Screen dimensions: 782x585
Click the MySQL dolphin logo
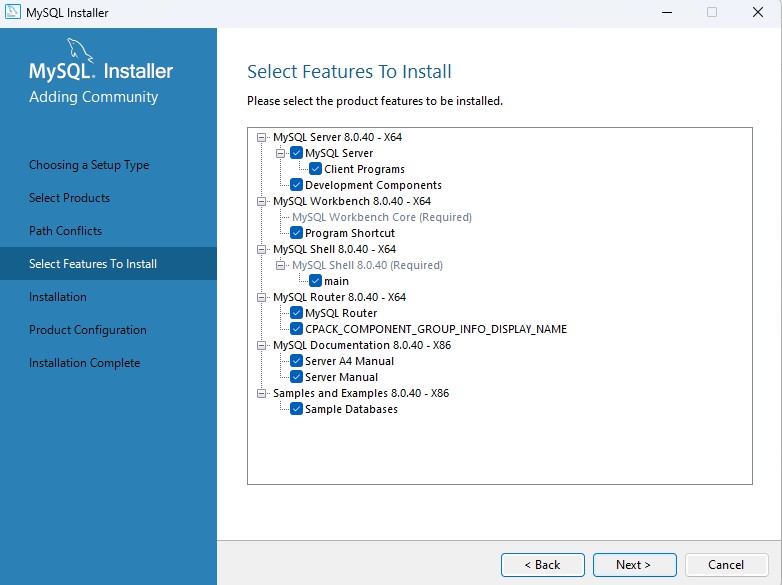tap(80, 50)
